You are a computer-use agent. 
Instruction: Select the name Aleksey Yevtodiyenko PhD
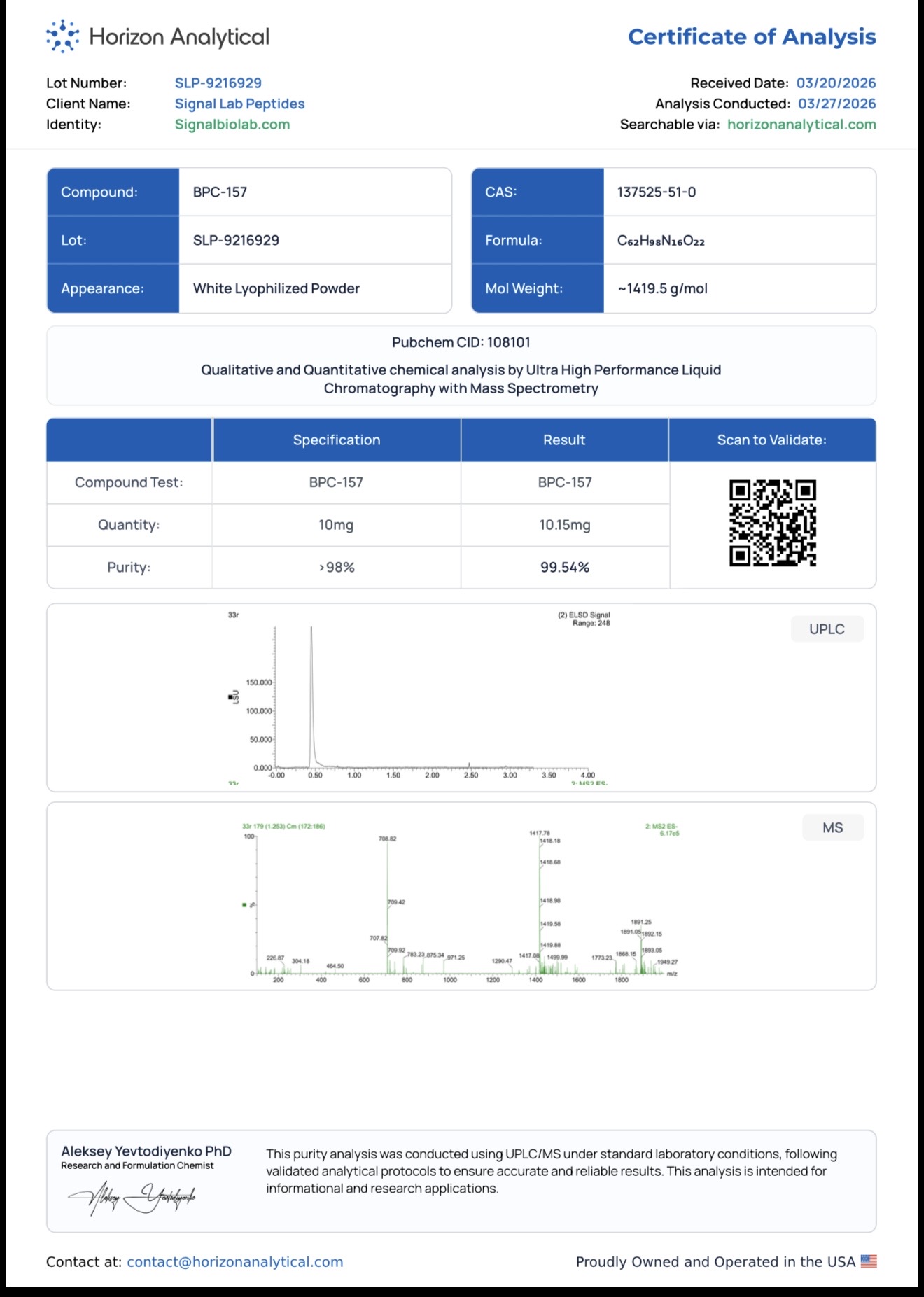coord(146,1151)
